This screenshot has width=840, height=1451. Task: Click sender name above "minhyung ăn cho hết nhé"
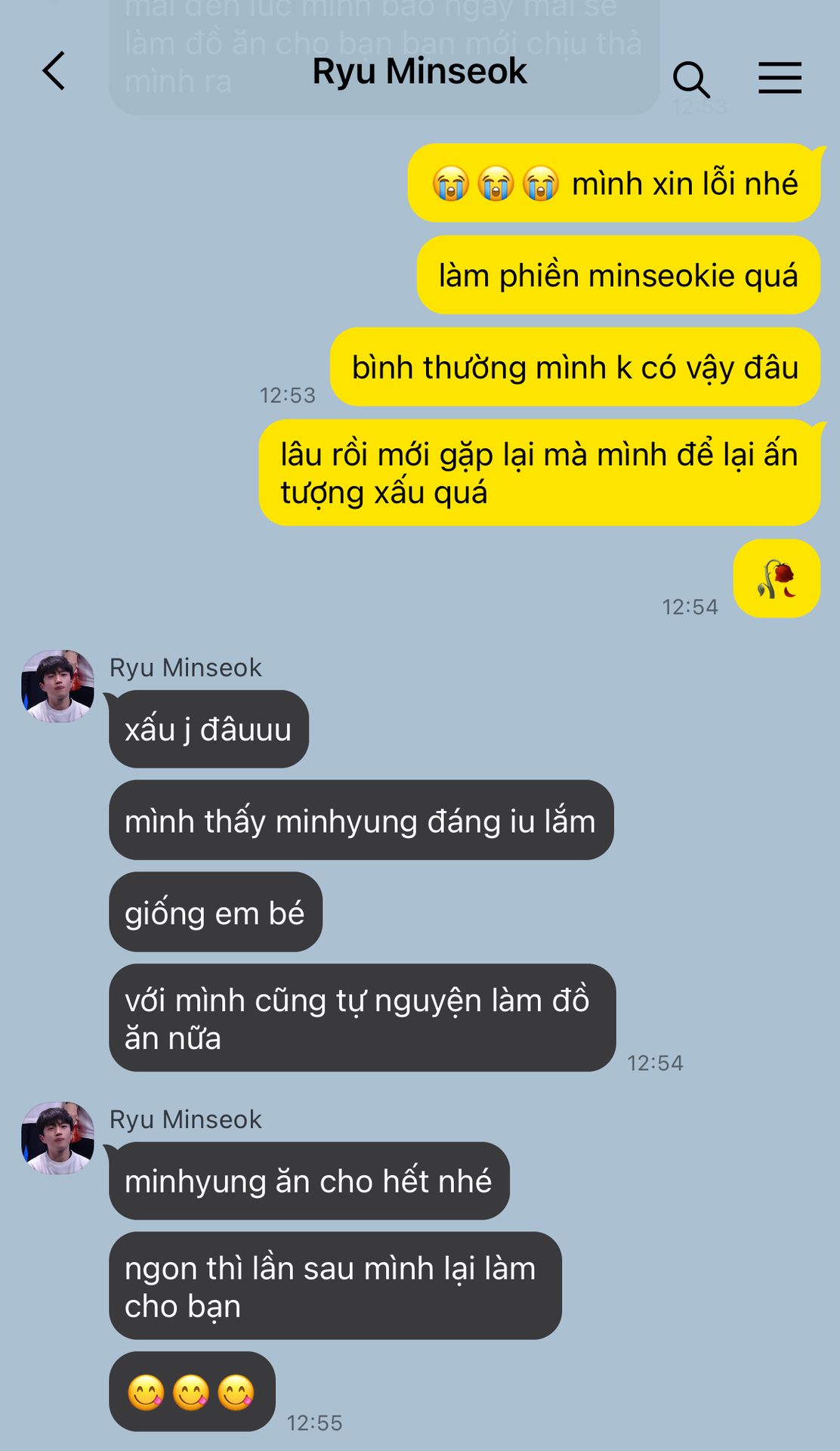(186, 1119)
